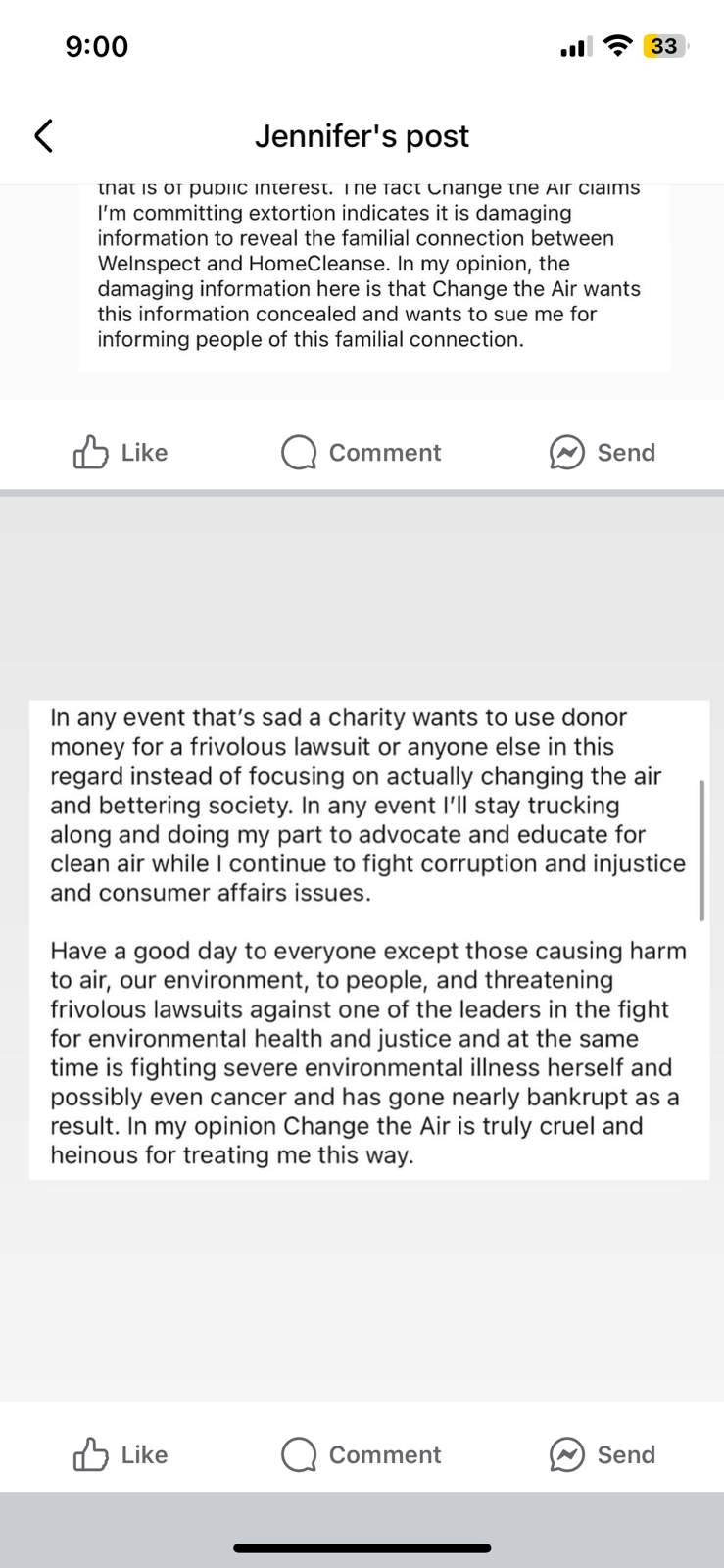Click the vertical scrollbar beside the post text
Image resolution: width=724 pixels, height=1568 pixels.
click(701, 851)
